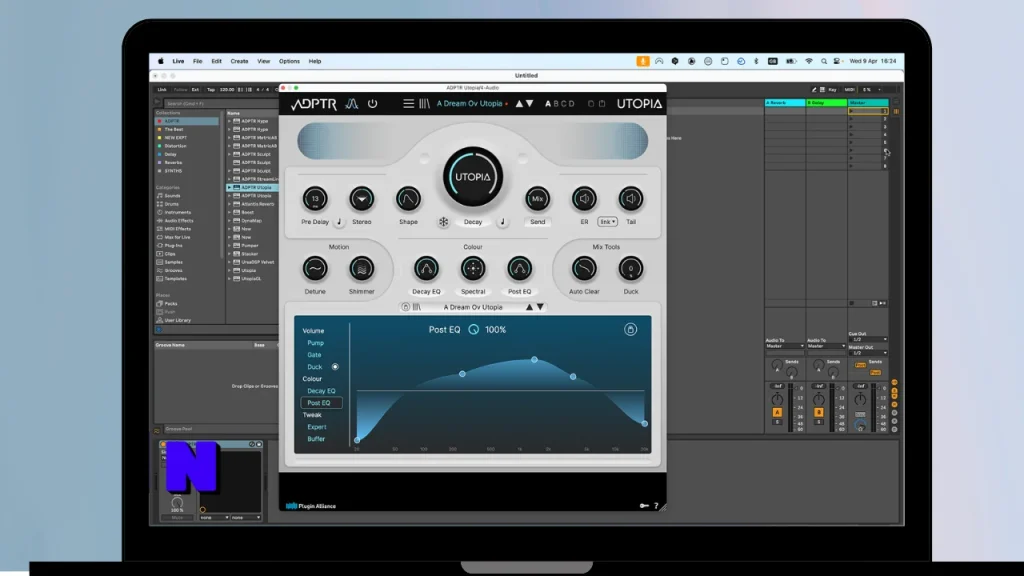
Task: Open the Plugin Alliance help question mark
Action: click(656, 505)
